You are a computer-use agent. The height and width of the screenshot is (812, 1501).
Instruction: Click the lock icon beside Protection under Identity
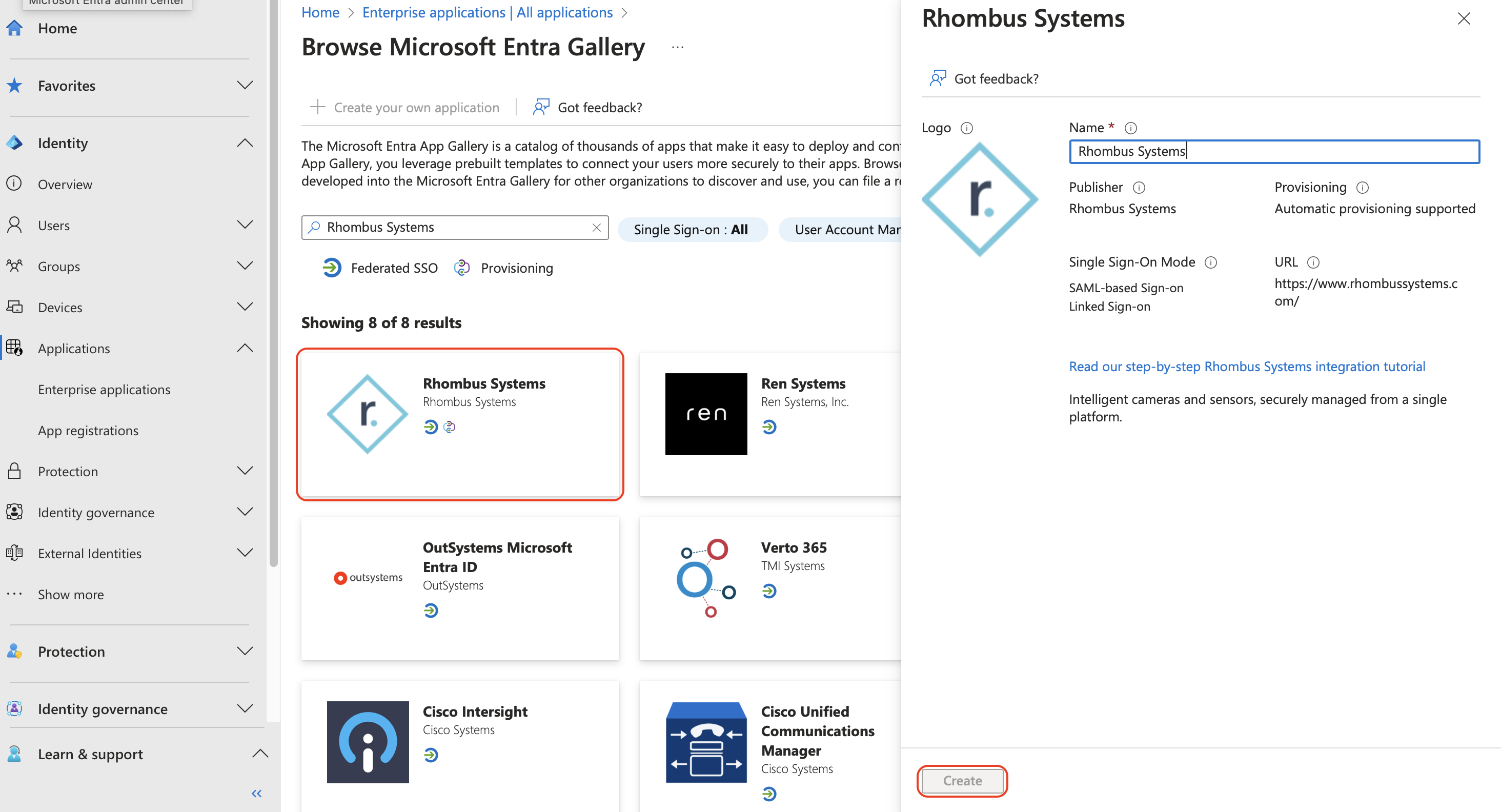point(14,471)
